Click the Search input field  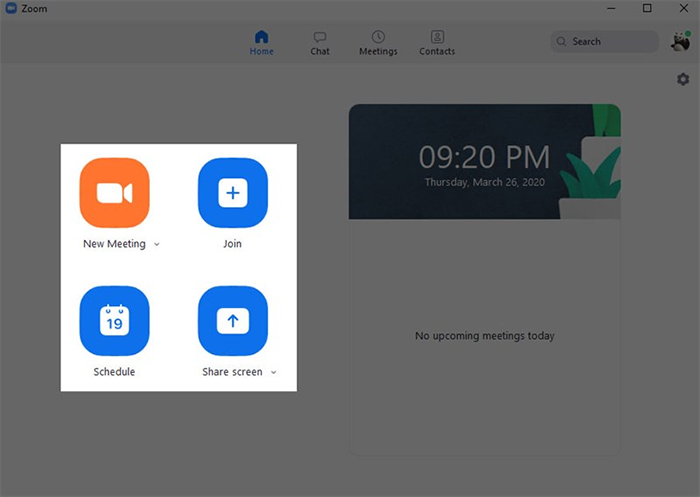click(x=604, y=42)
